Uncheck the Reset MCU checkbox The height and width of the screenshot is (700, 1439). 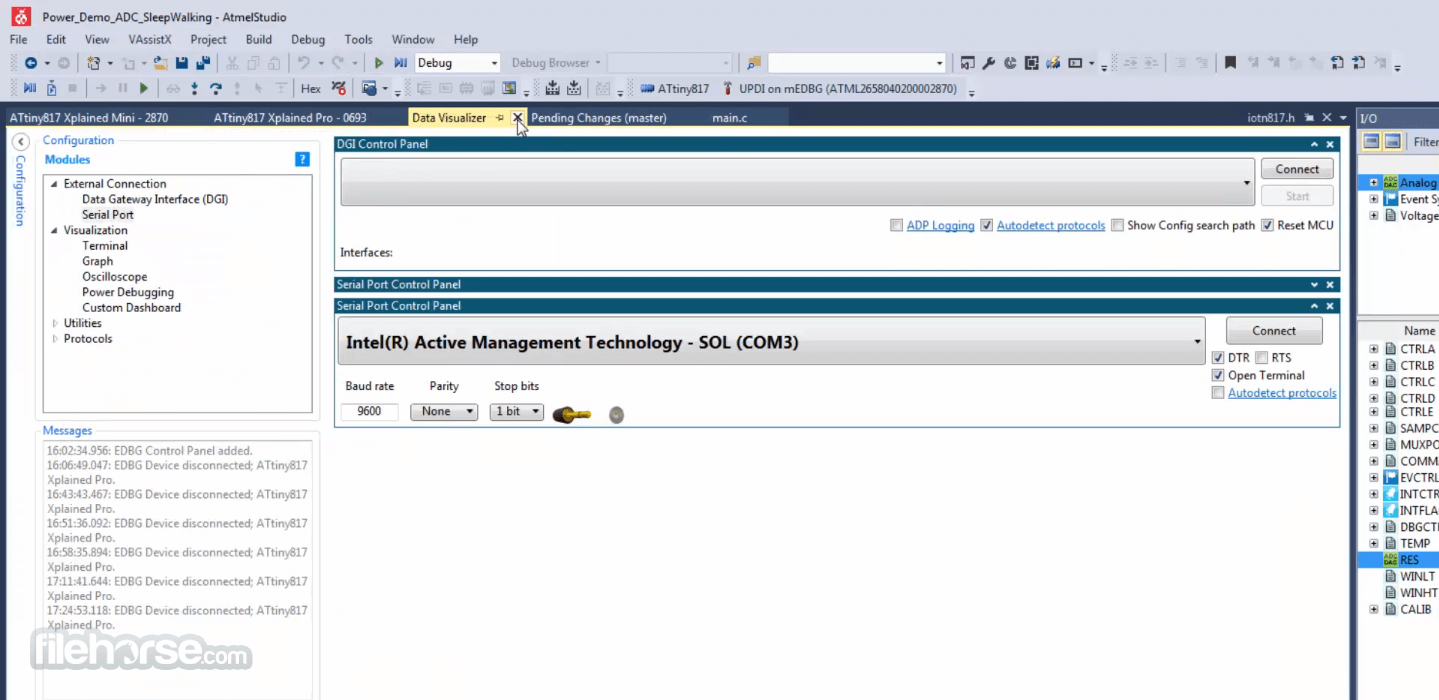point(1267,225)
